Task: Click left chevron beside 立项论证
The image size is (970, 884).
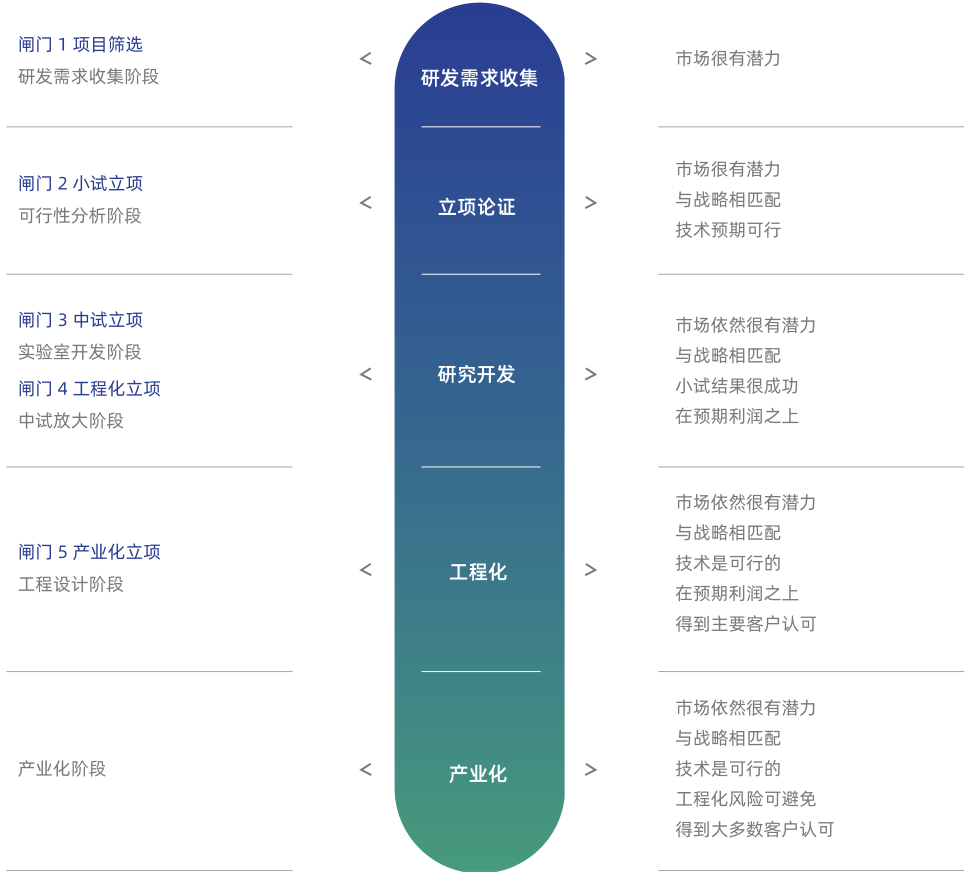Action: pyautogui.click(x=366, y=203)
